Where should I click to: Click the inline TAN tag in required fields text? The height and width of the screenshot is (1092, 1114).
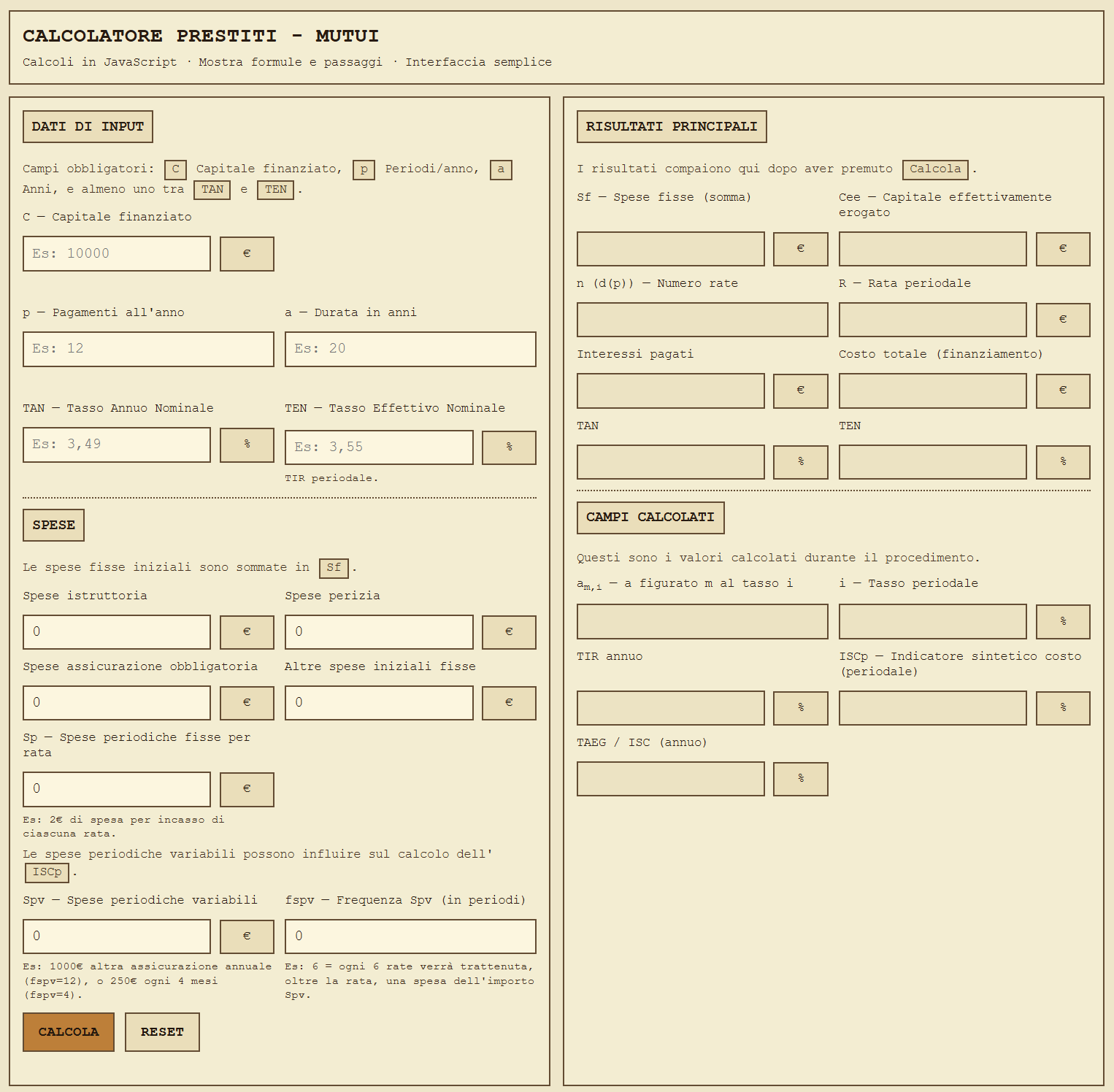[212, 189]
